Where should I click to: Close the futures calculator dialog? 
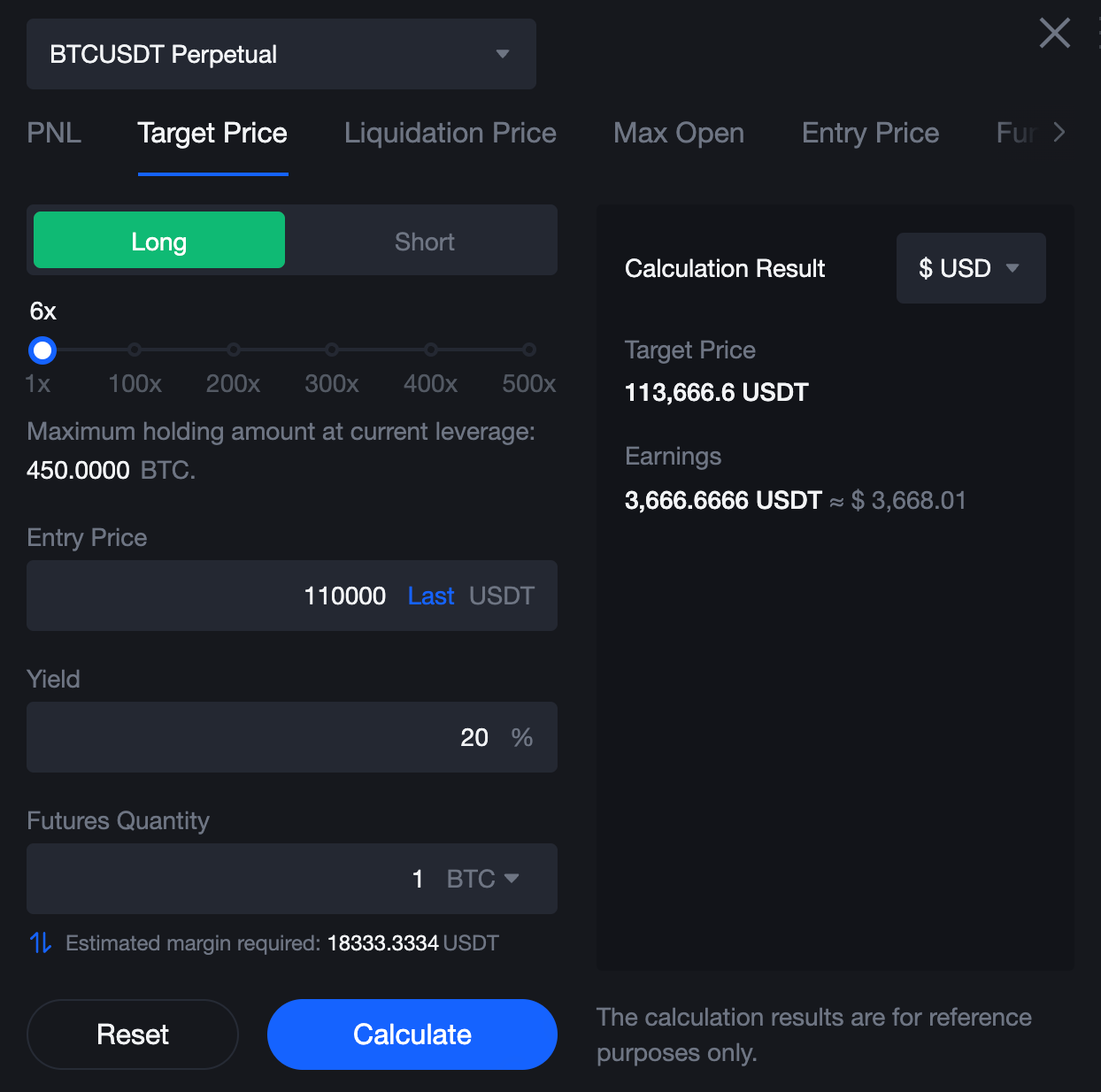click(1054, 34)
